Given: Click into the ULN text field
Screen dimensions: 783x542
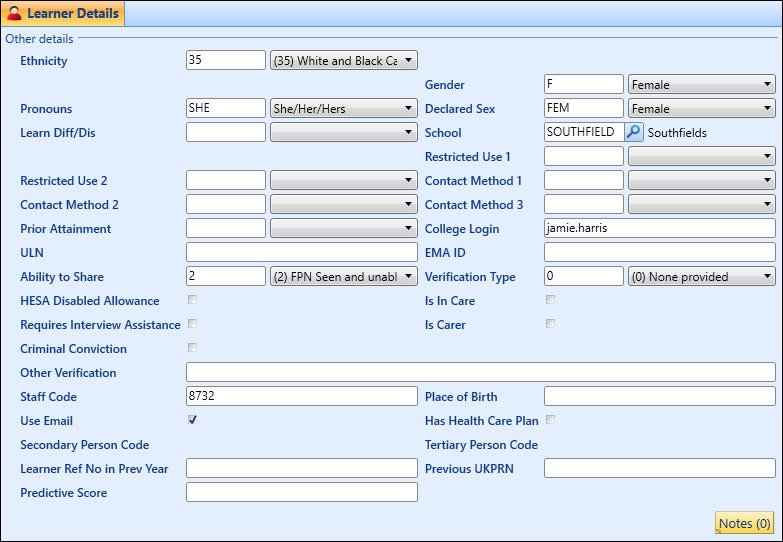Looking at the screenshot, I should pyautogui.click(x=301, y=253).
